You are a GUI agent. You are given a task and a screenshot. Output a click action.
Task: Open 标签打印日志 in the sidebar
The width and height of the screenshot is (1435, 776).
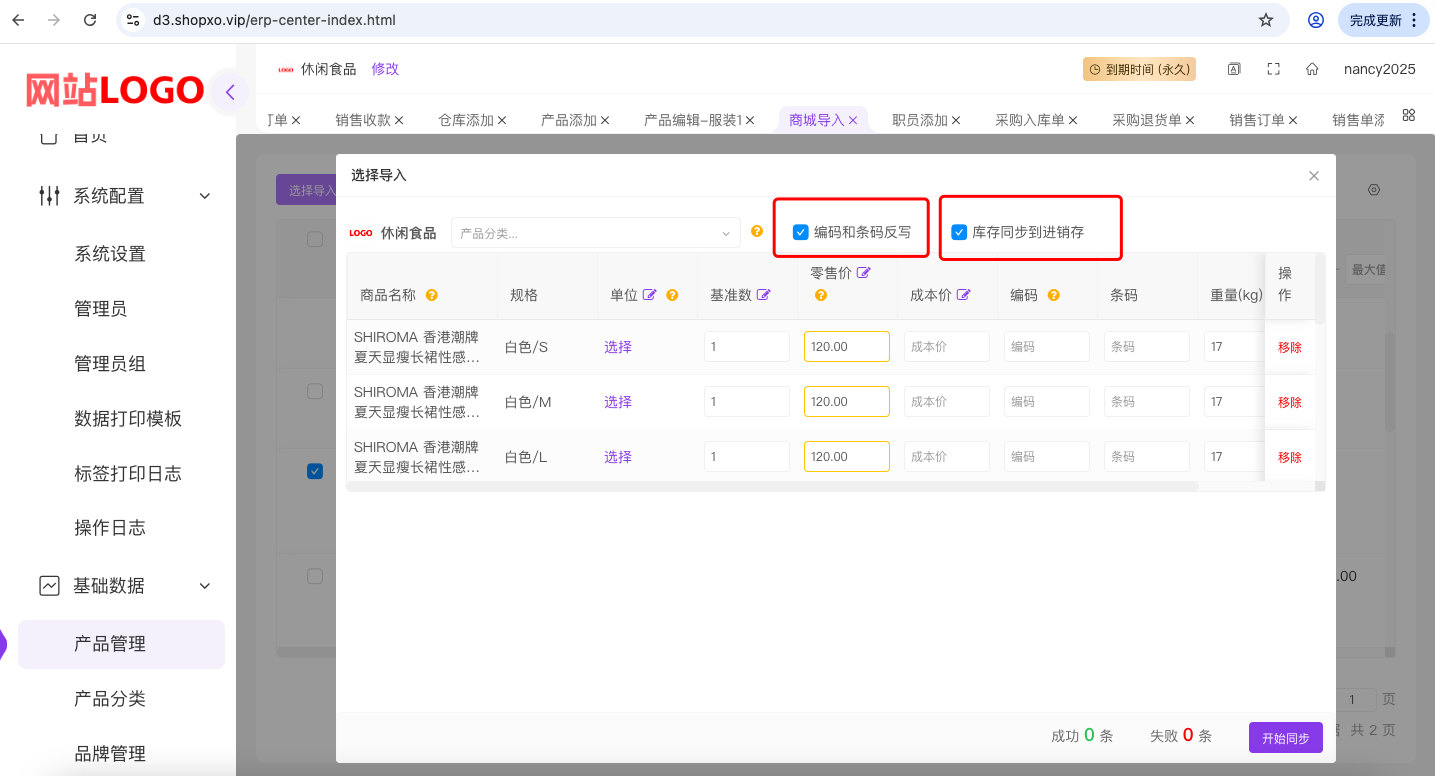coord(128,474)
